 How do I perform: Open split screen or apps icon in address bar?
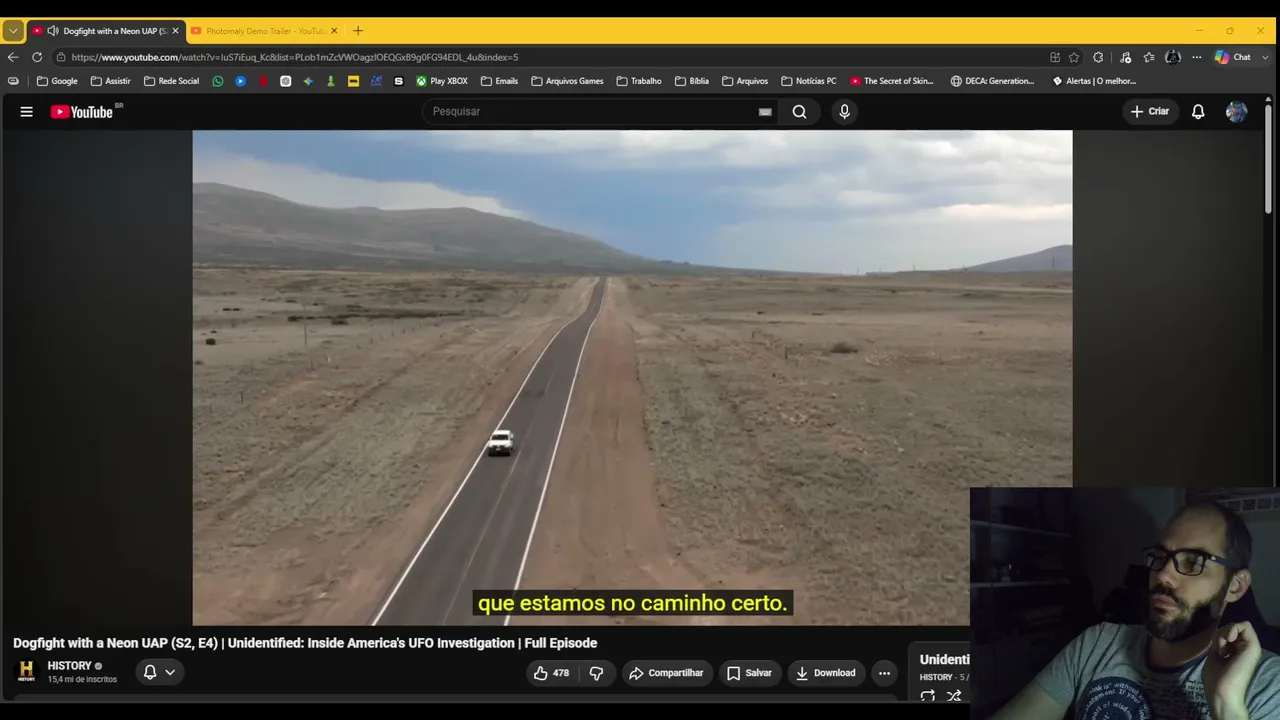coord(1055,57)
